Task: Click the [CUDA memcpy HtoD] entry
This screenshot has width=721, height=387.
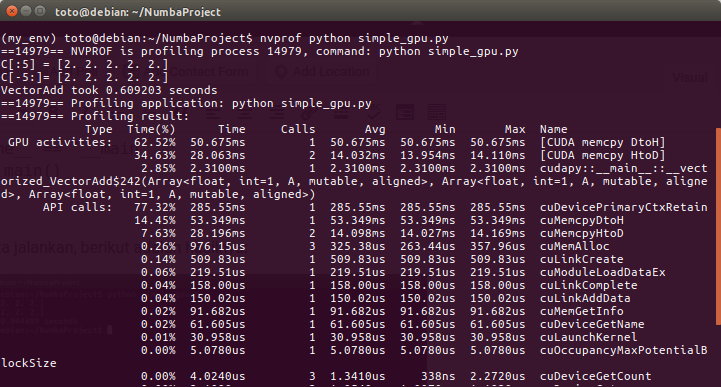Action: click(x=603, y=155)
